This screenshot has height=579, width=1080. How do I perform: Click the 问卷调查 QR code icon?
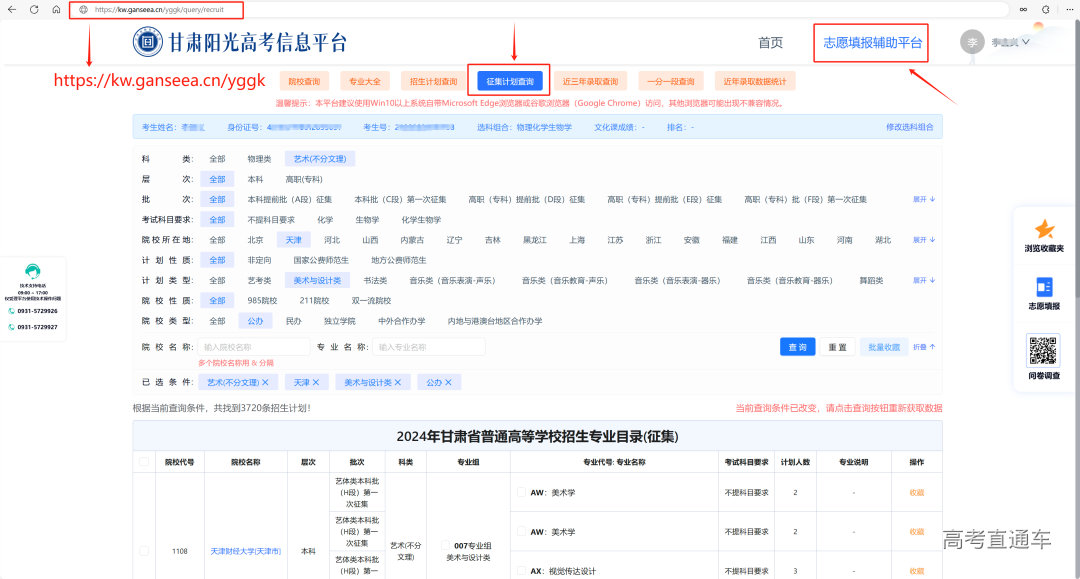coord(1043,350)
